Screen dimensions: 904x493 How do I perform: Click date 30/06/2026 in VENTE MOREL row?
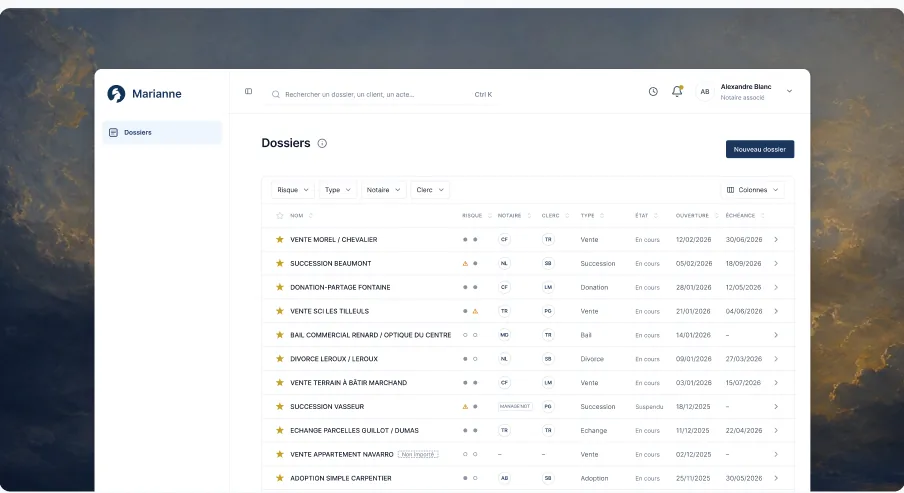coord(744,239)
